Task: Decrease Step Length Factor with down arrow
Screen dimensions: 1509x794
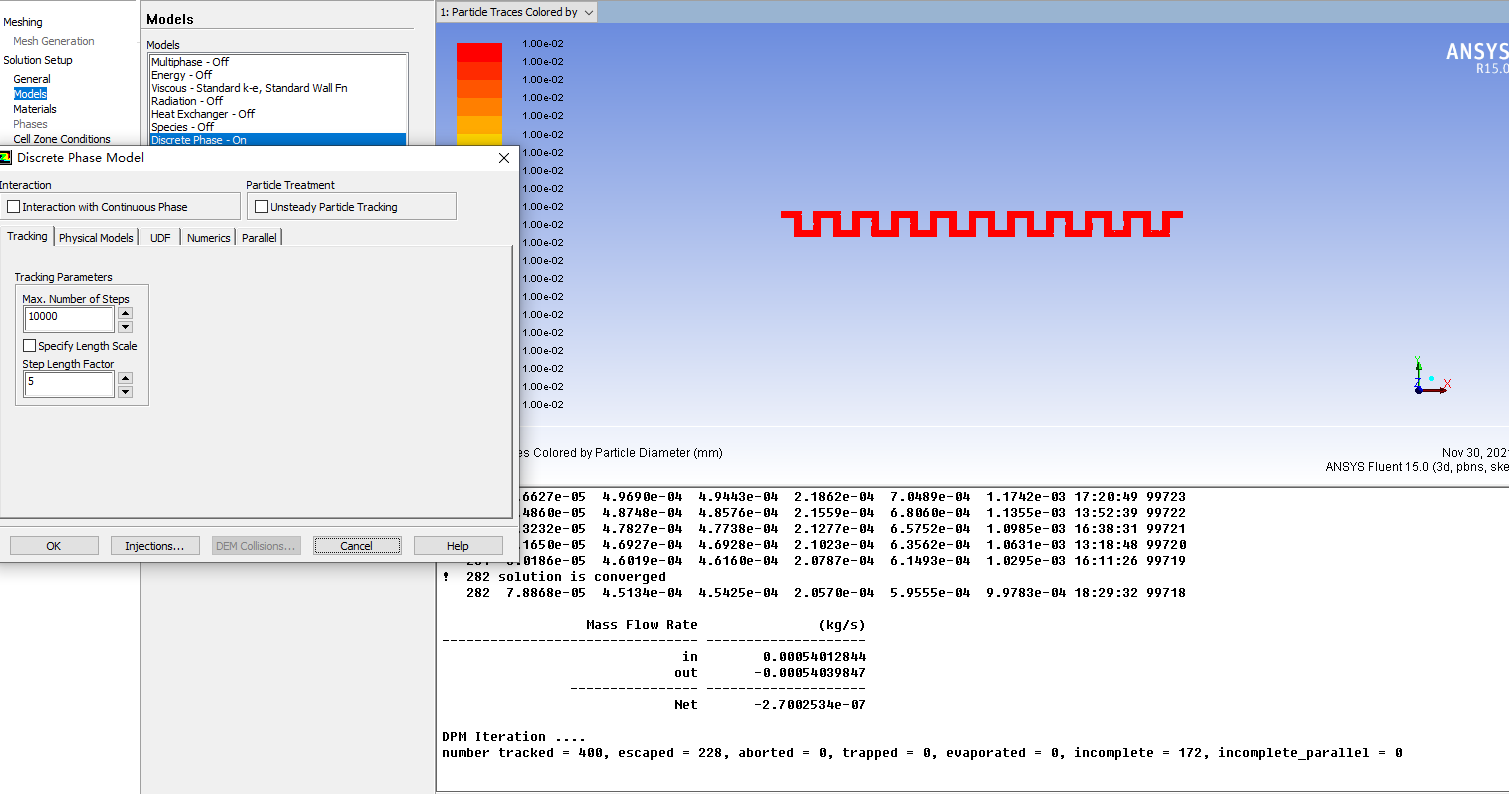Action: tap(125, 391)
